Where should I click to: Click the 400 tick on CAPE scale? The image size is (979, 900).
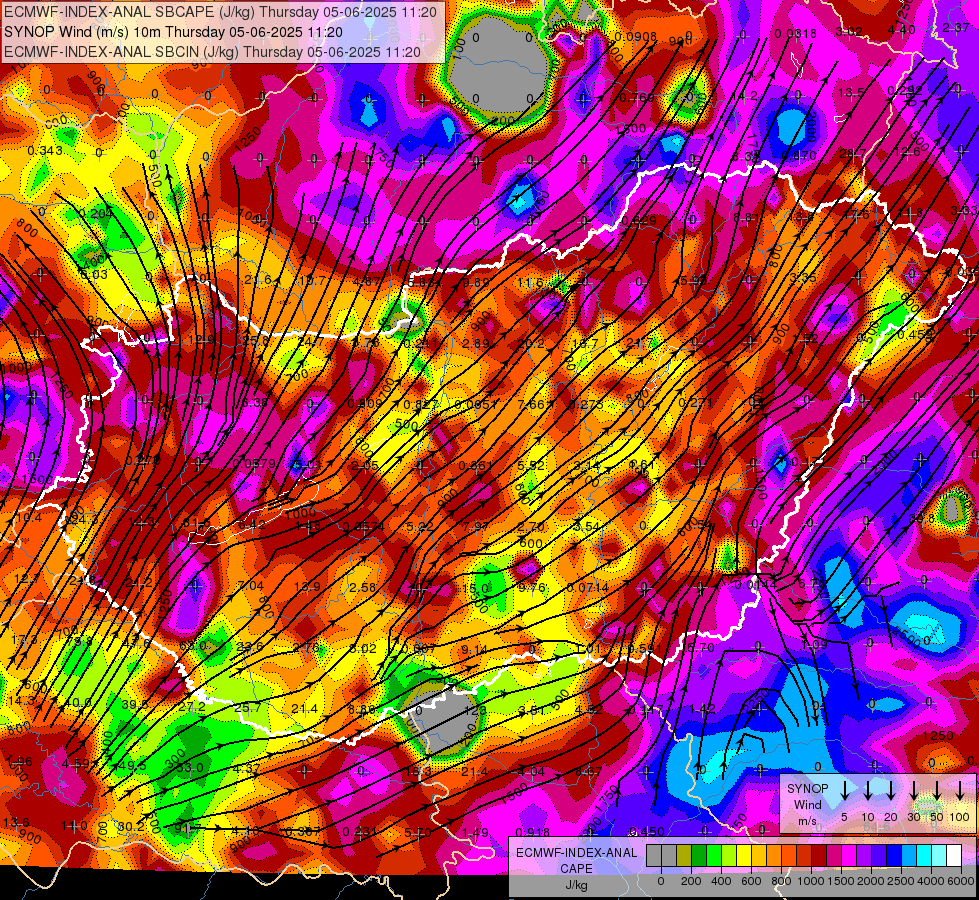721,881
